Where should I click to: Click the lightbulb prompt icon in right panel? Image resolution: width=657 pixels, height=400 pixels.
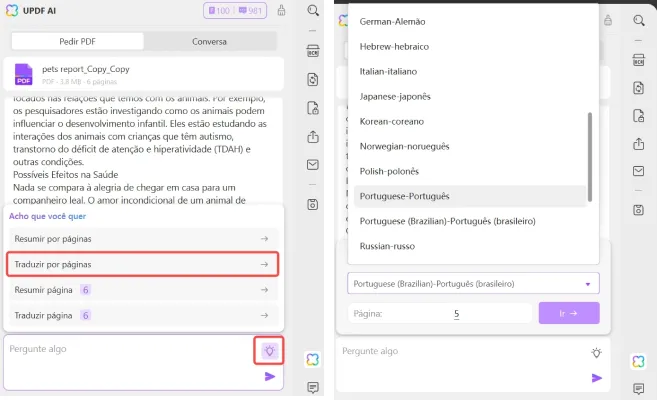pyautogui.click(x=596, y=353)
